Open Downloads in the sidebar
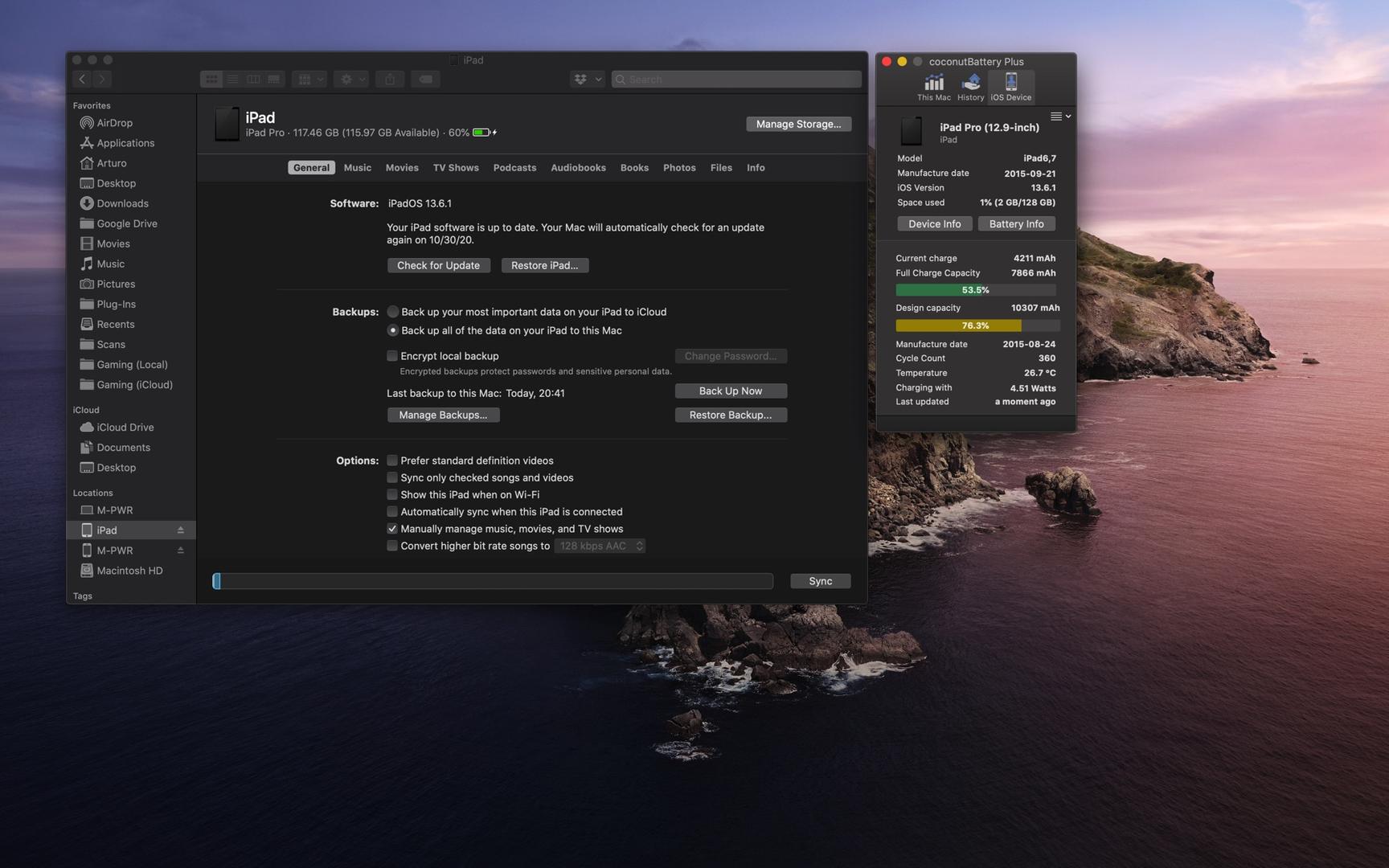 coord(122,203)
